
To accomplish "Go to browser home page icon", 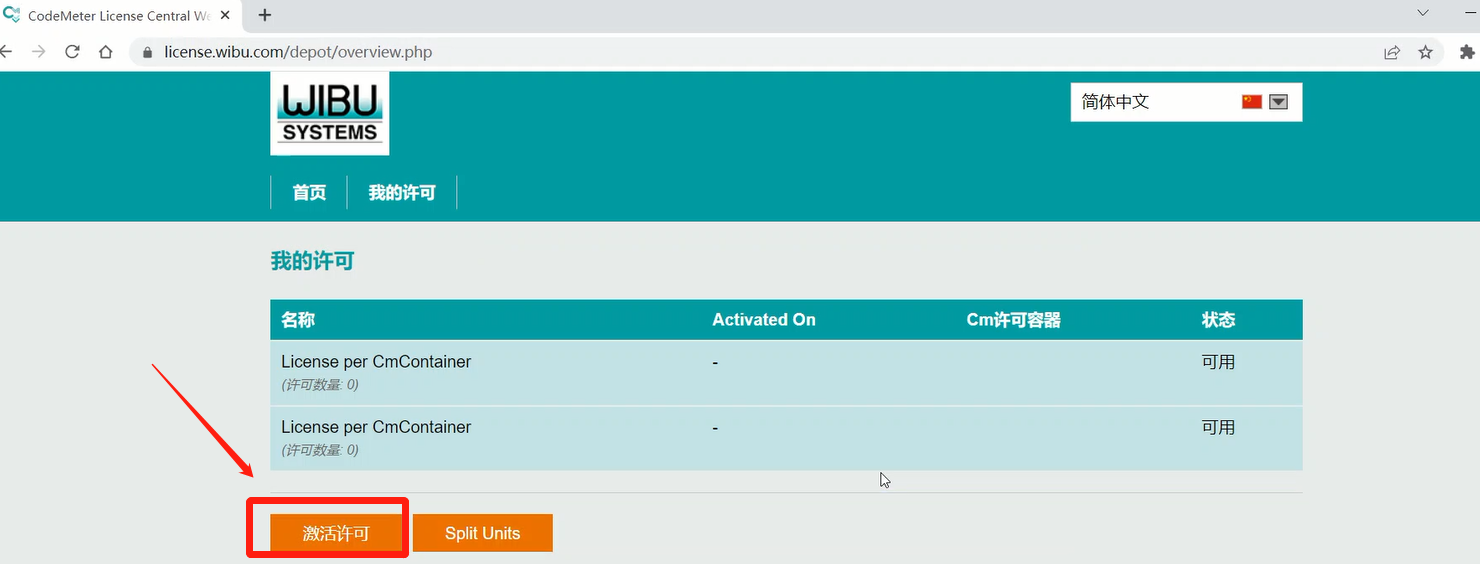I will coord(106,52).
